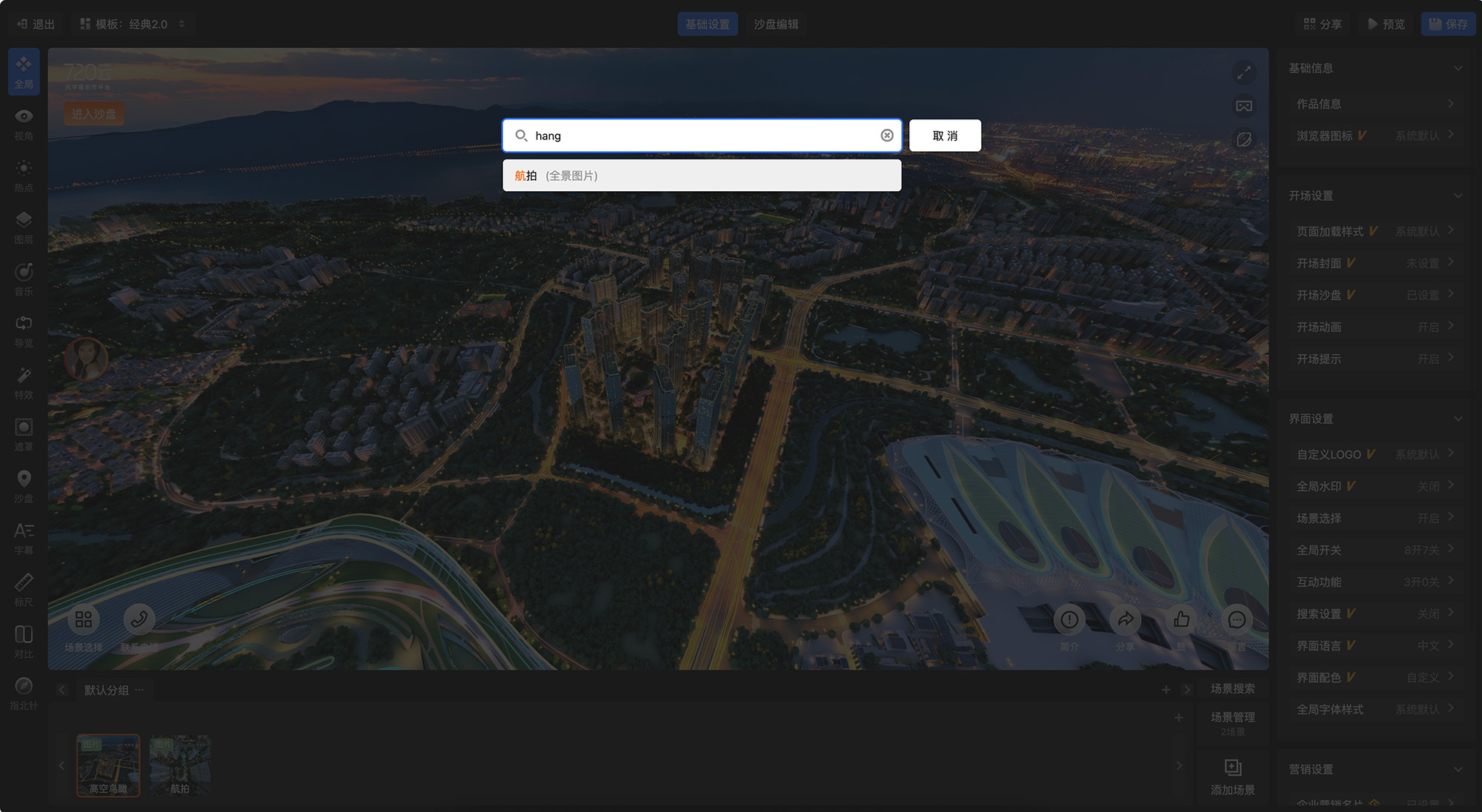Select the 沙盘 sandbox pin tool
Viewport: 1482px width, 812px height.
(x=24, y=487)
